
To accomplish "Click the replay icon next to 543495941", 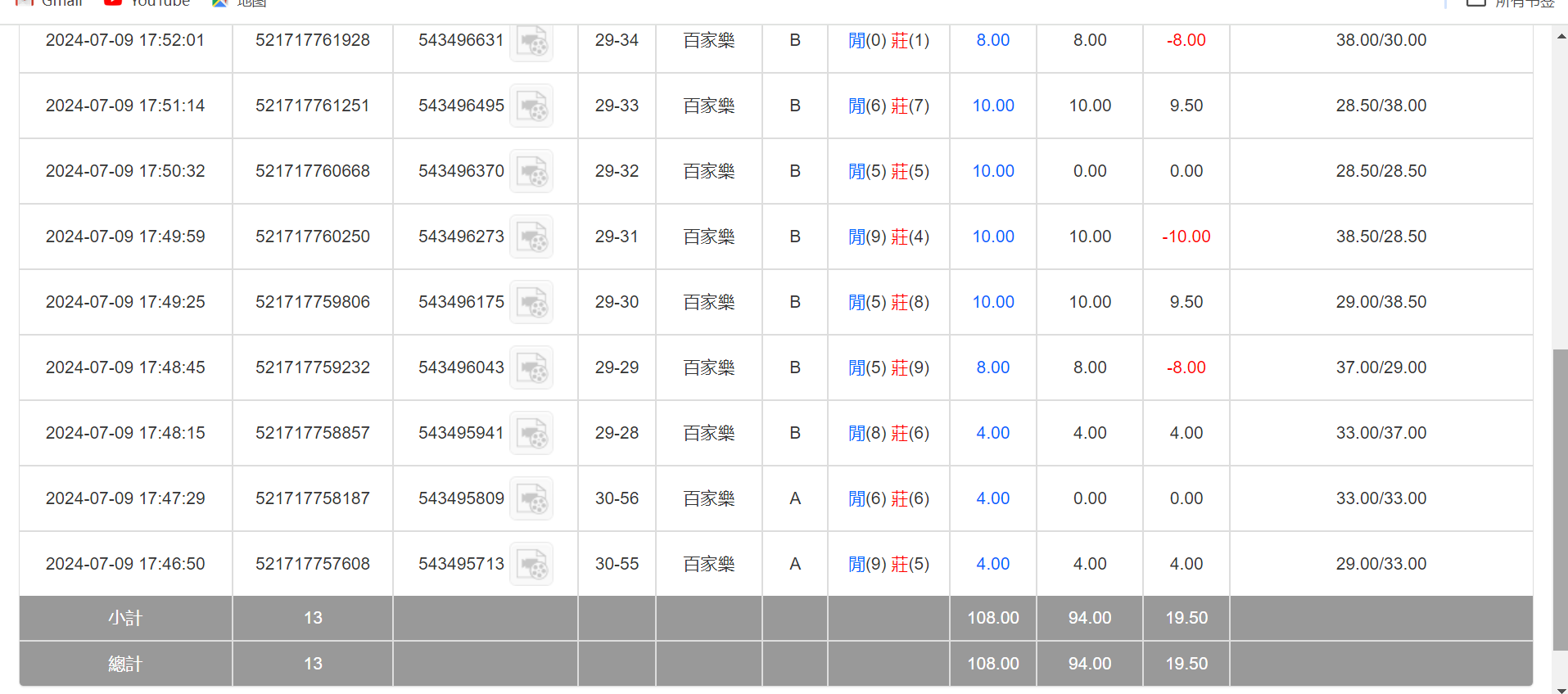I will (531, 434).
